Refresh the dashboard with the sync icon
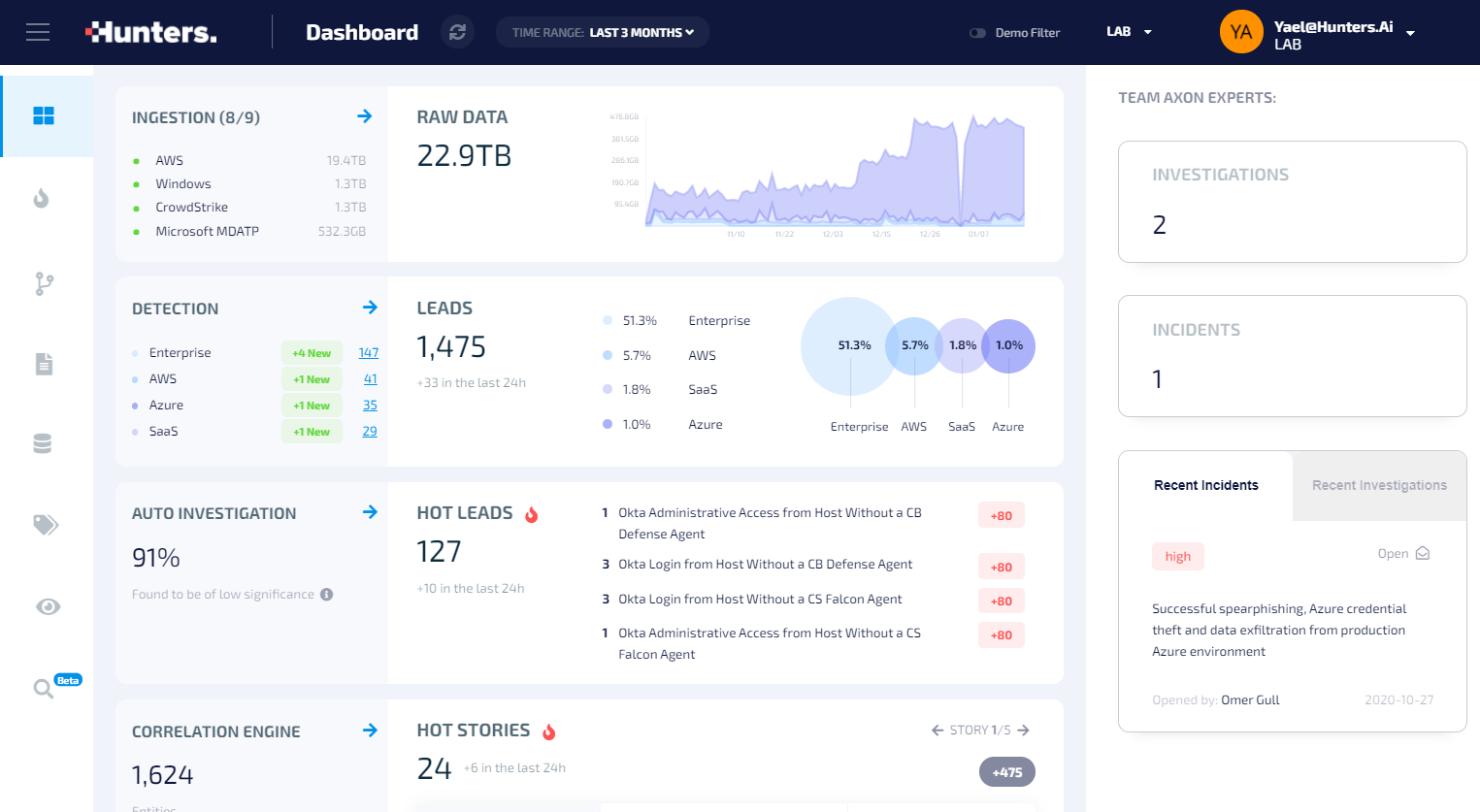 (x=457, y=32)
